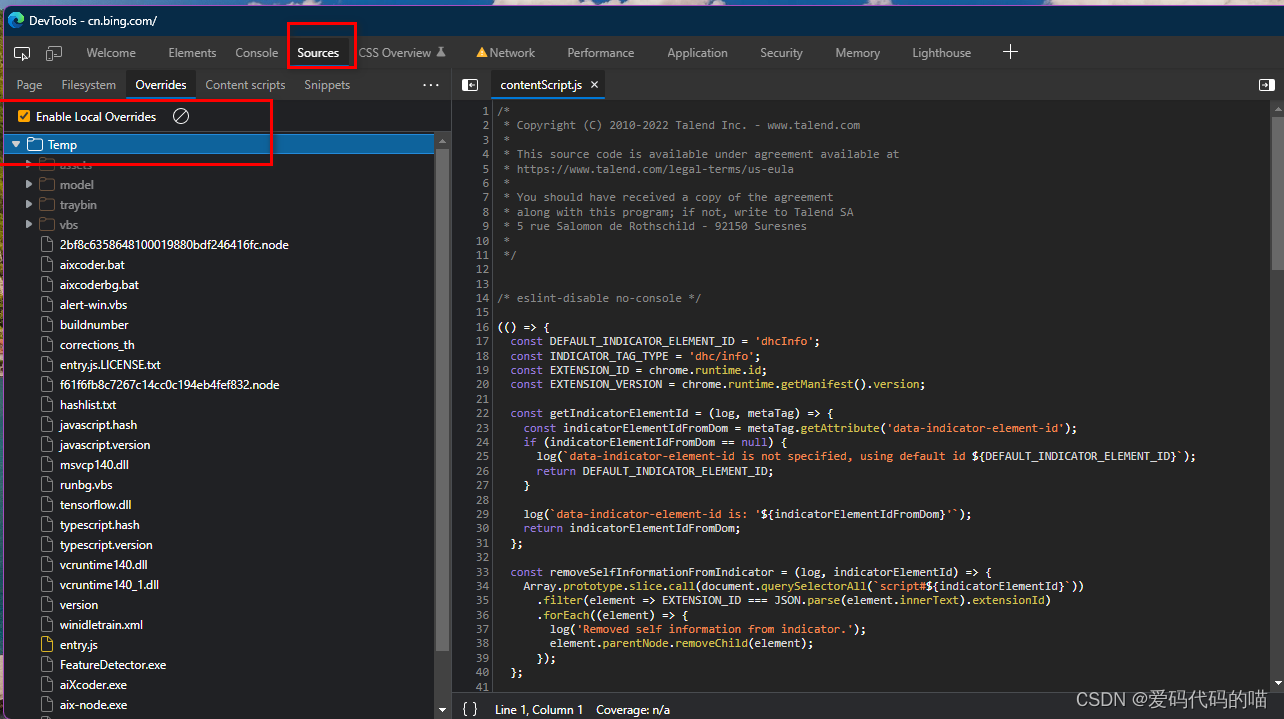Viewport: 1284px width, 719px height.
Task: Expand the vbs folder
Action: (29, 225)
